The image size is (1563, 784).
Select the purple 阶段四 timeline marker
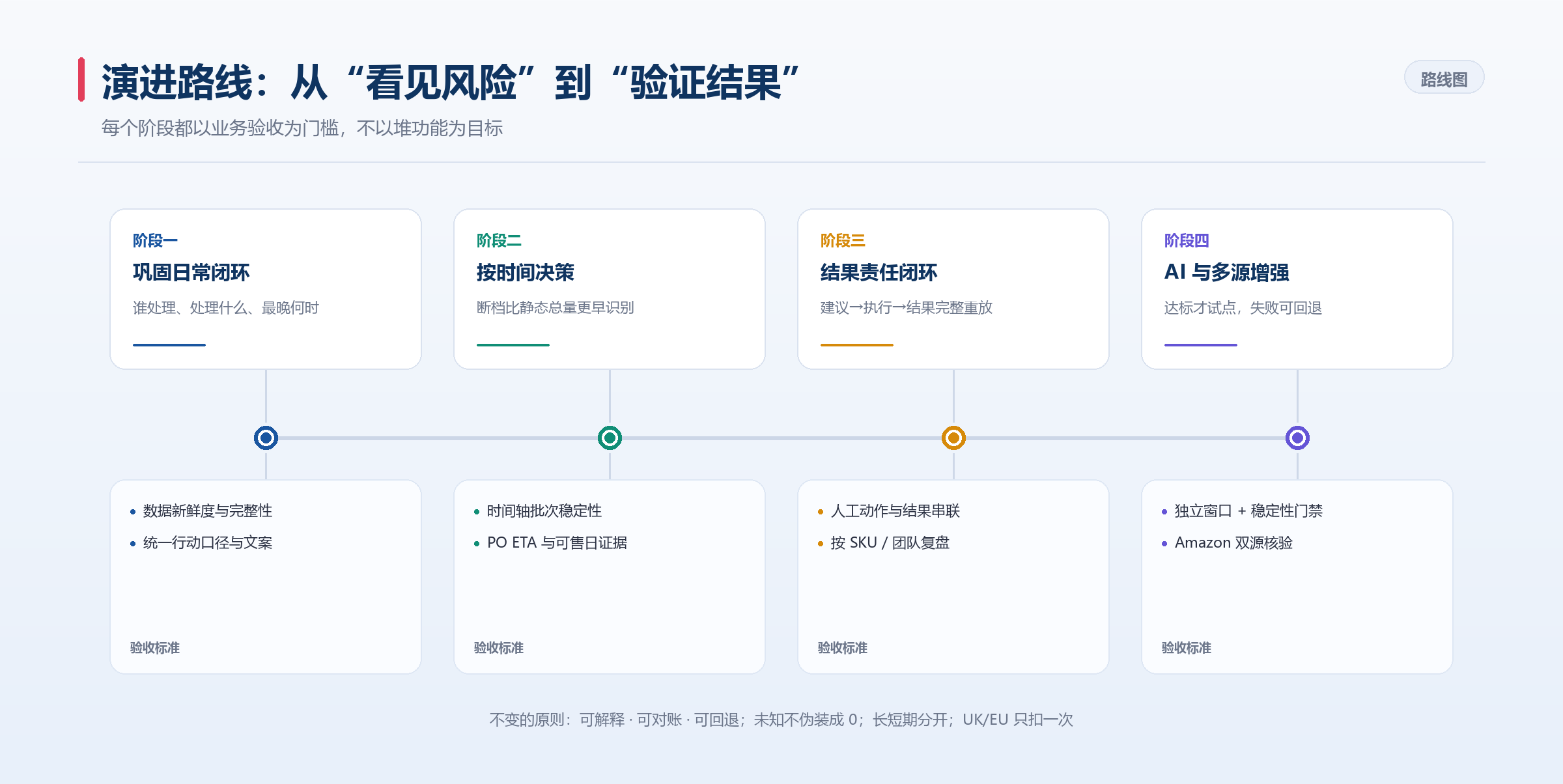point(1297,438)
